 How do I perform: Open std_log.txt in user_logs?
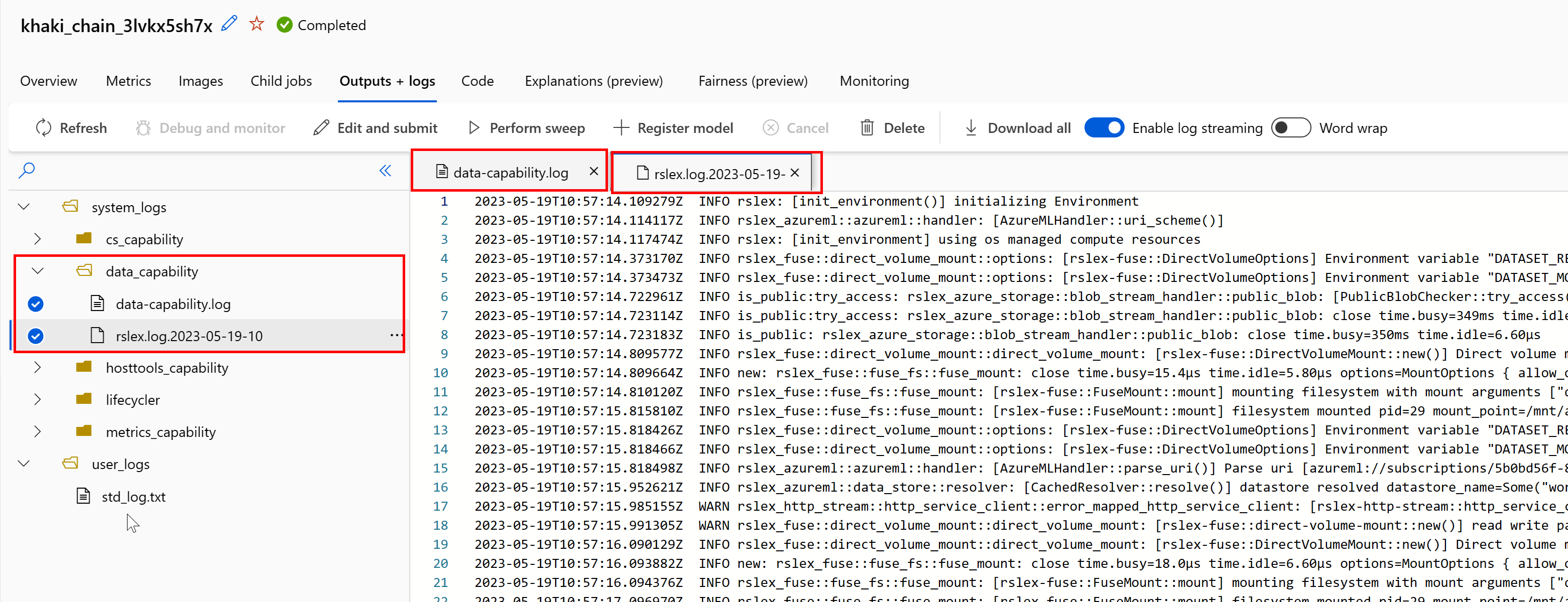click(x=134, y=496)
